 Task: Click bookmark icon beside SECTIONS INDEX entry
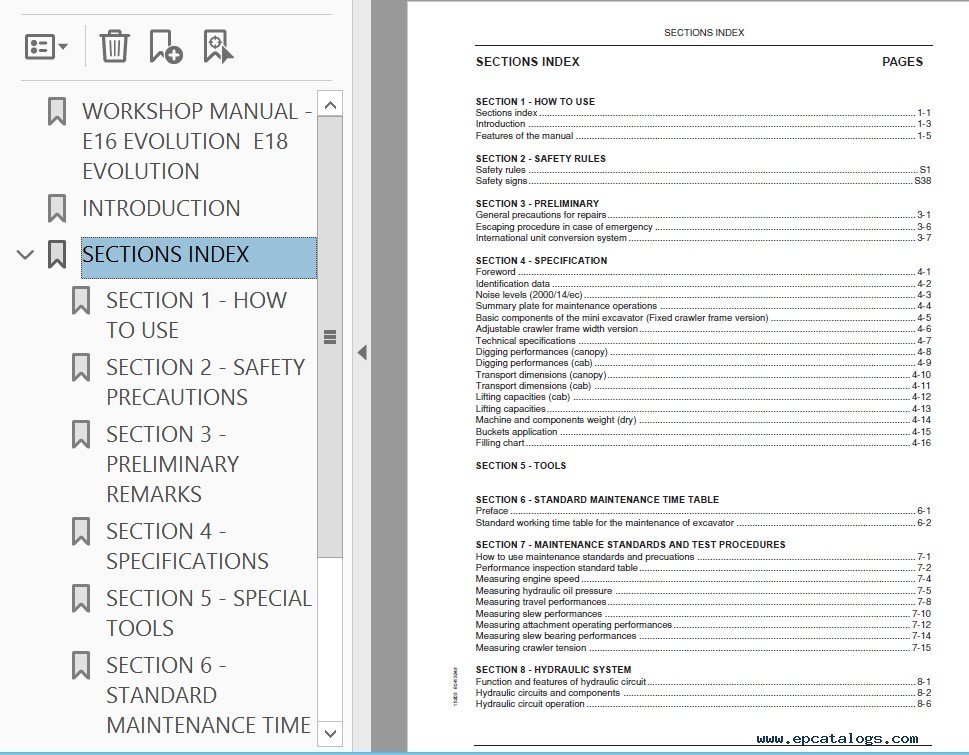tap(57, 254)
